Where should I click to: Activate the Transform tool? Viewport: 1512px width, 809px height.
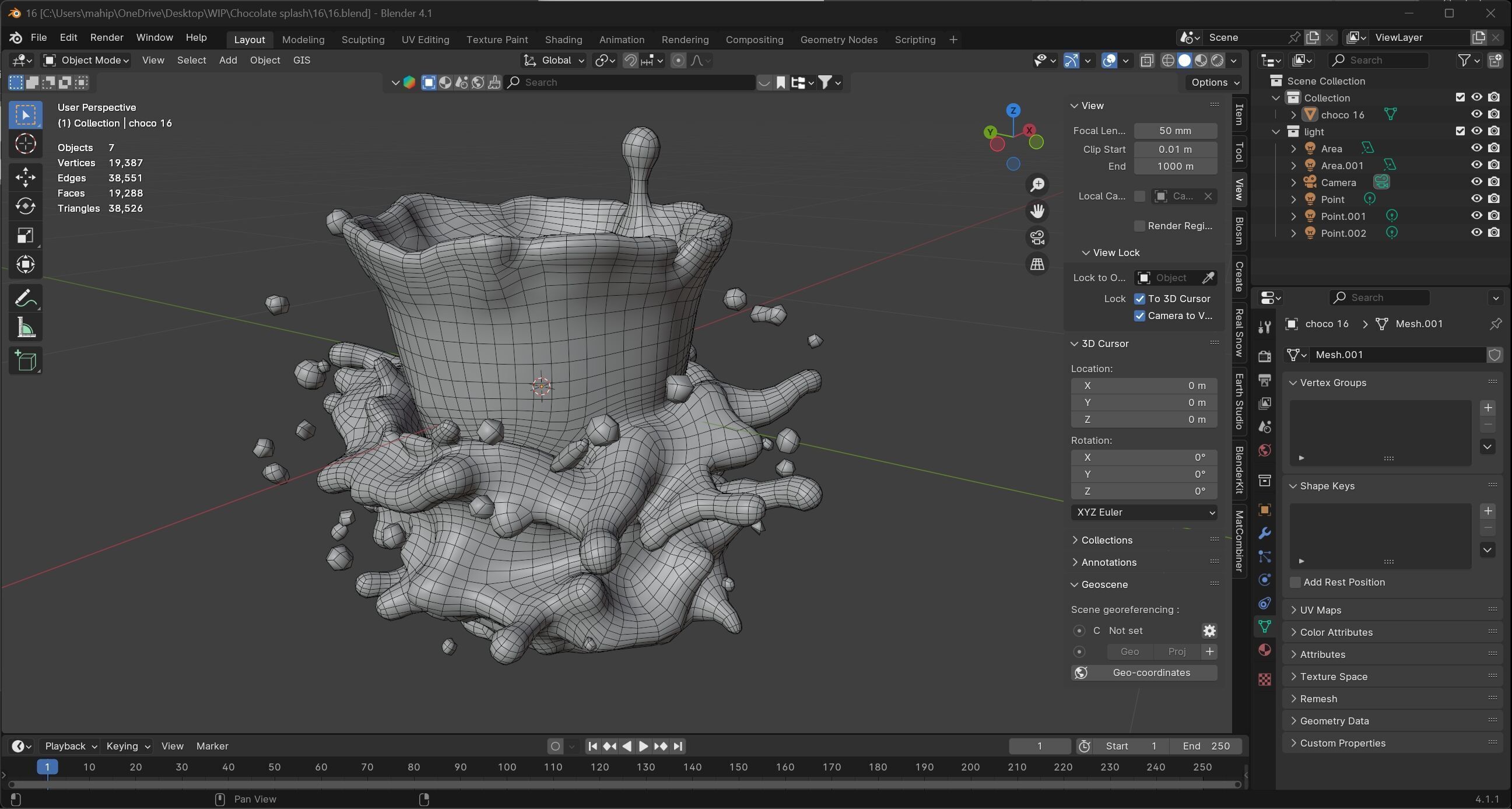point(25,265)
